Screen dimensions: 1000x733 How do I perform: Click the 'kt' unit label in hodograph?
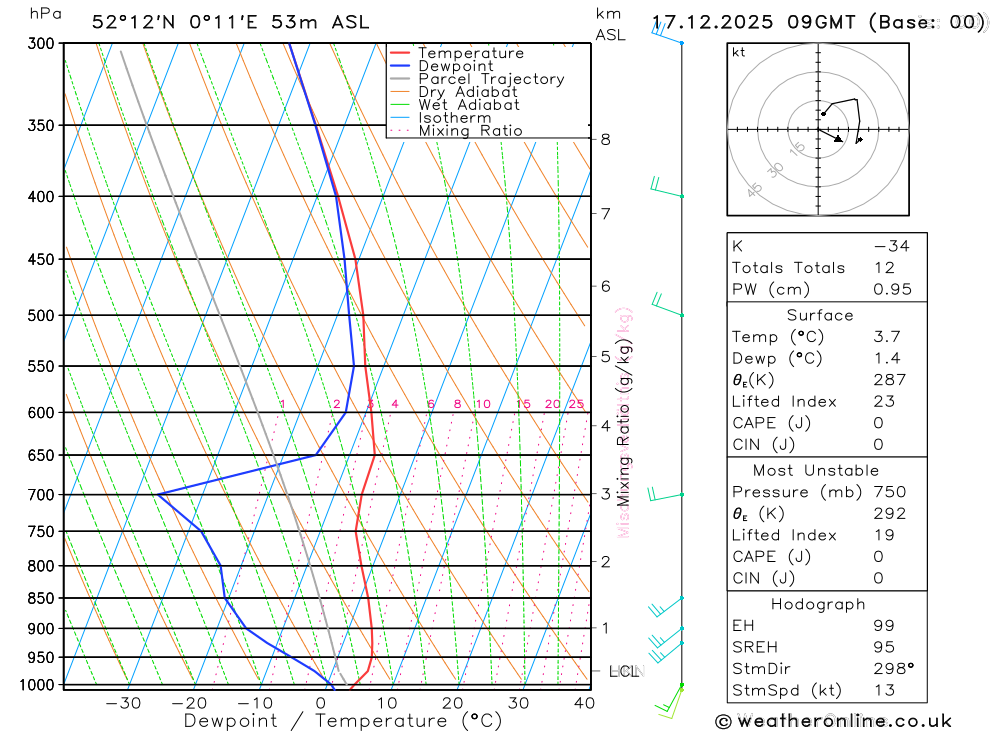(739, 52)
